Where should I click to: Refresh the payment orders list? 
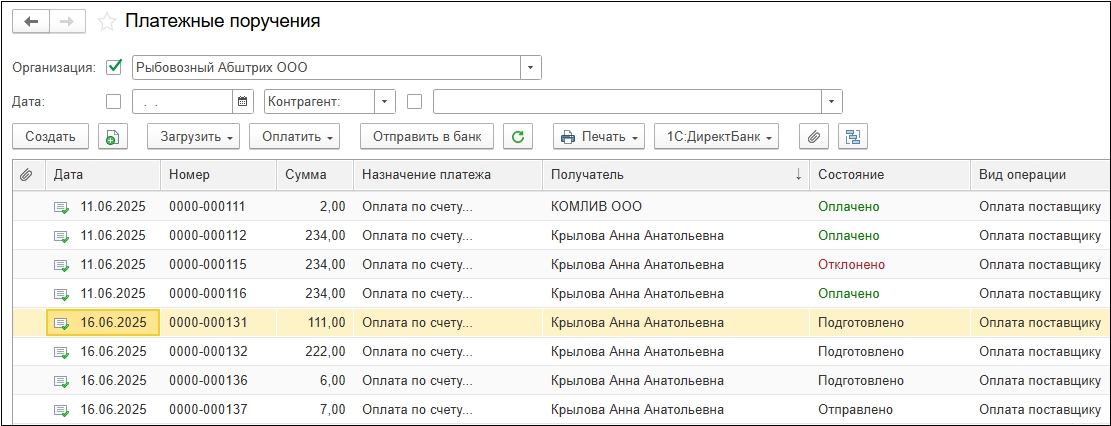tap(517, 137)
